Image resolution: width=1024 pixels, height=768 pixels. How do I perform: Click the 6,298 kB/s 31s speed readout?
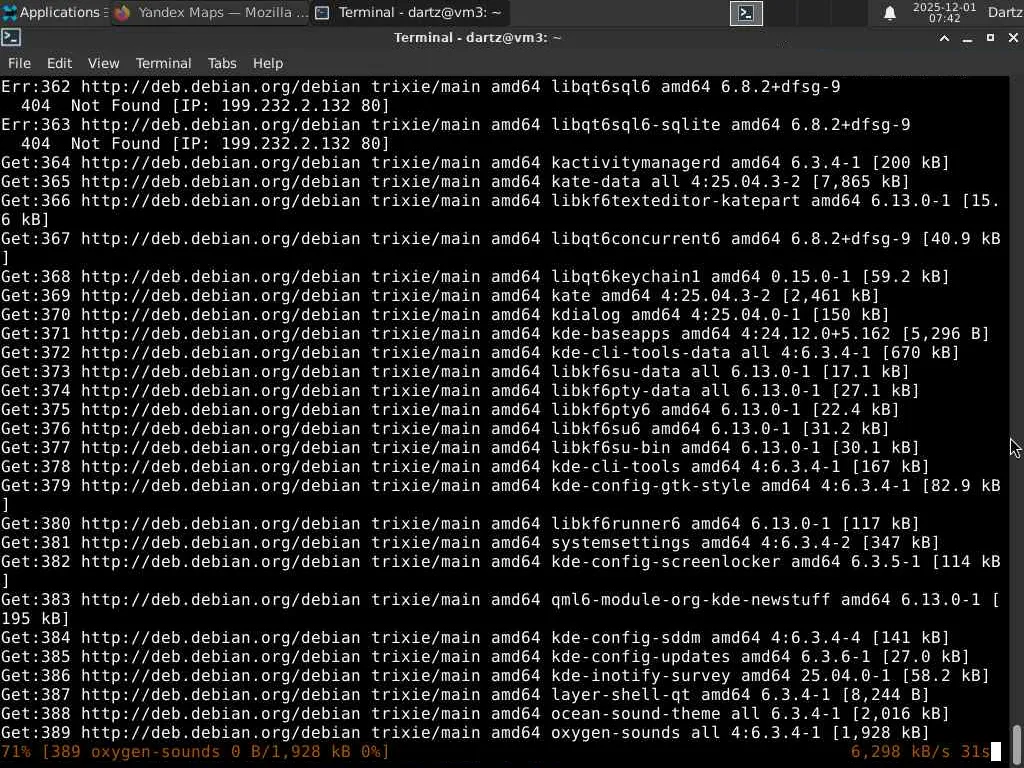pos(921,752)
